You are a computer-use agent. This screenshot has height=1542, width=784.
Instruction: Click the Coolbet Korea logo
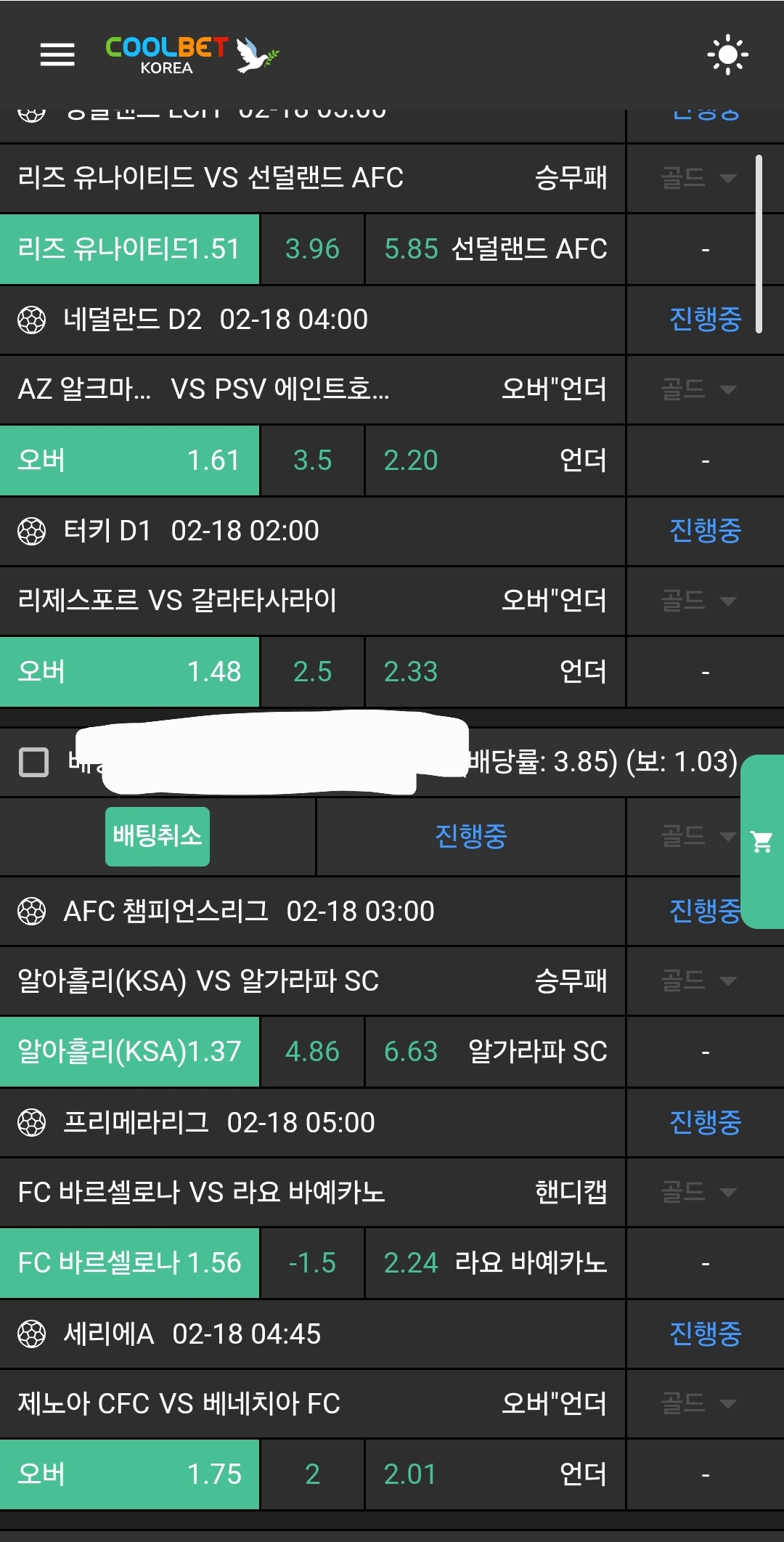(x=192, y=54)
